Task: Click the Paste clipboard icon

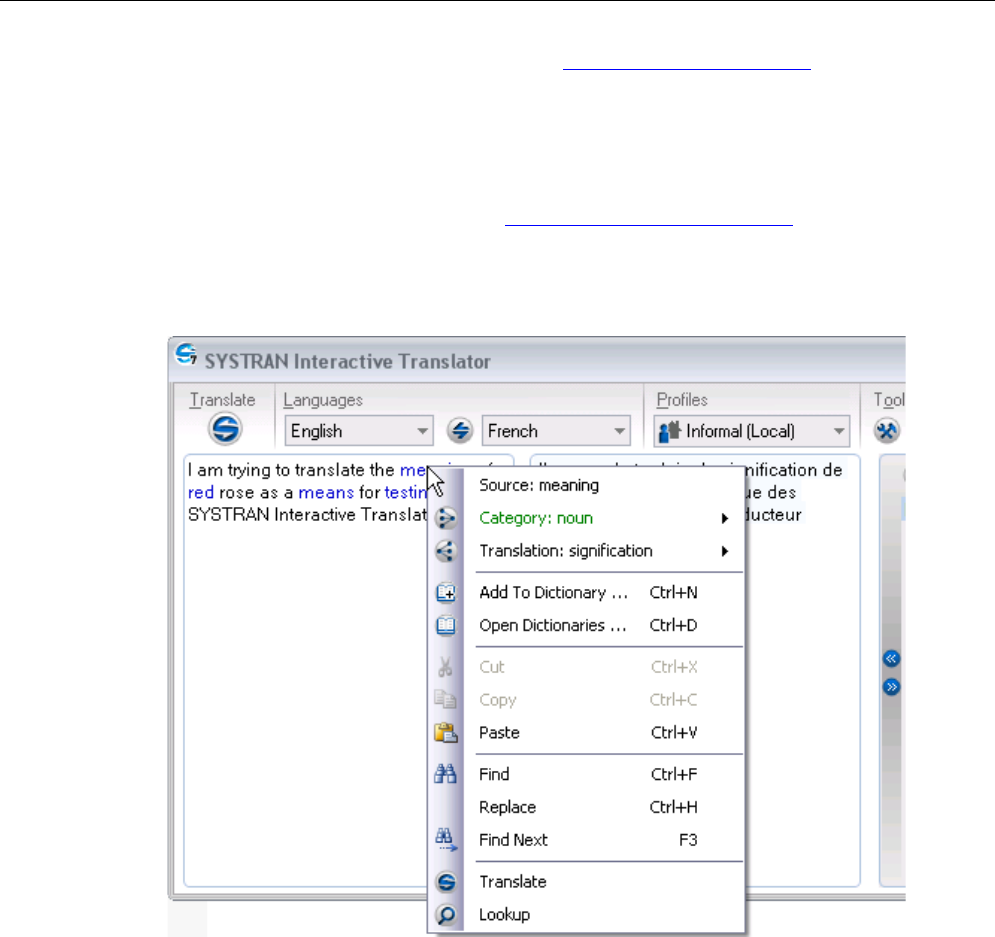Action: tap(445, 733)
